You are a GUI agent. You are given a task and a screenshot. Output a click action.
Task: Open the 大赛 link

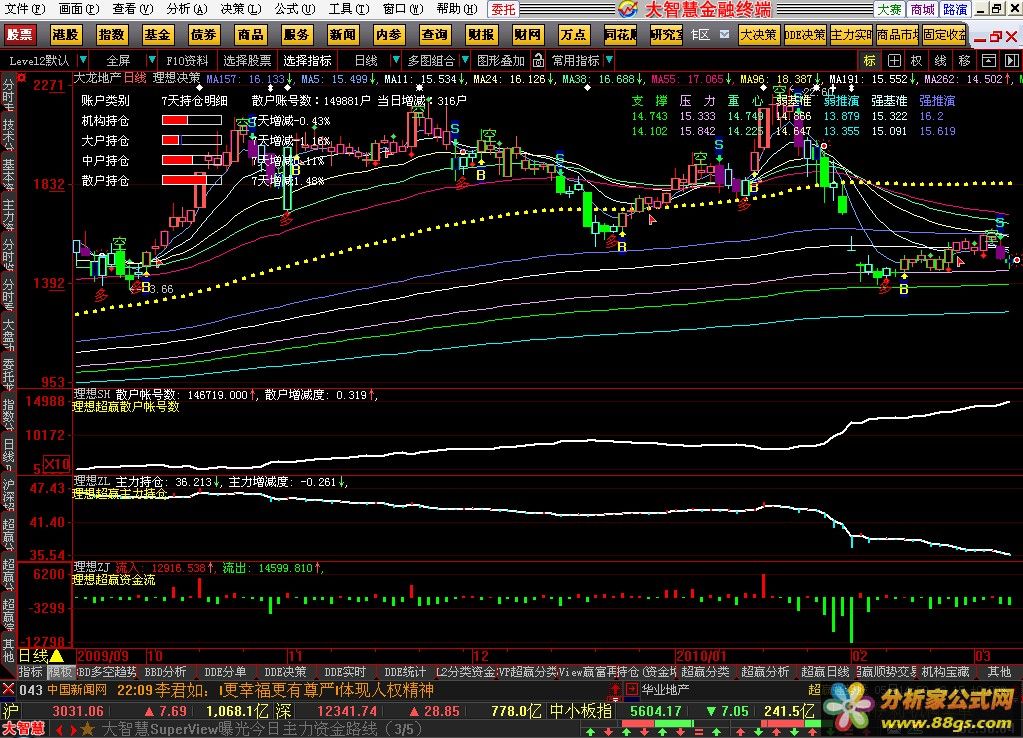pos(889,9)
